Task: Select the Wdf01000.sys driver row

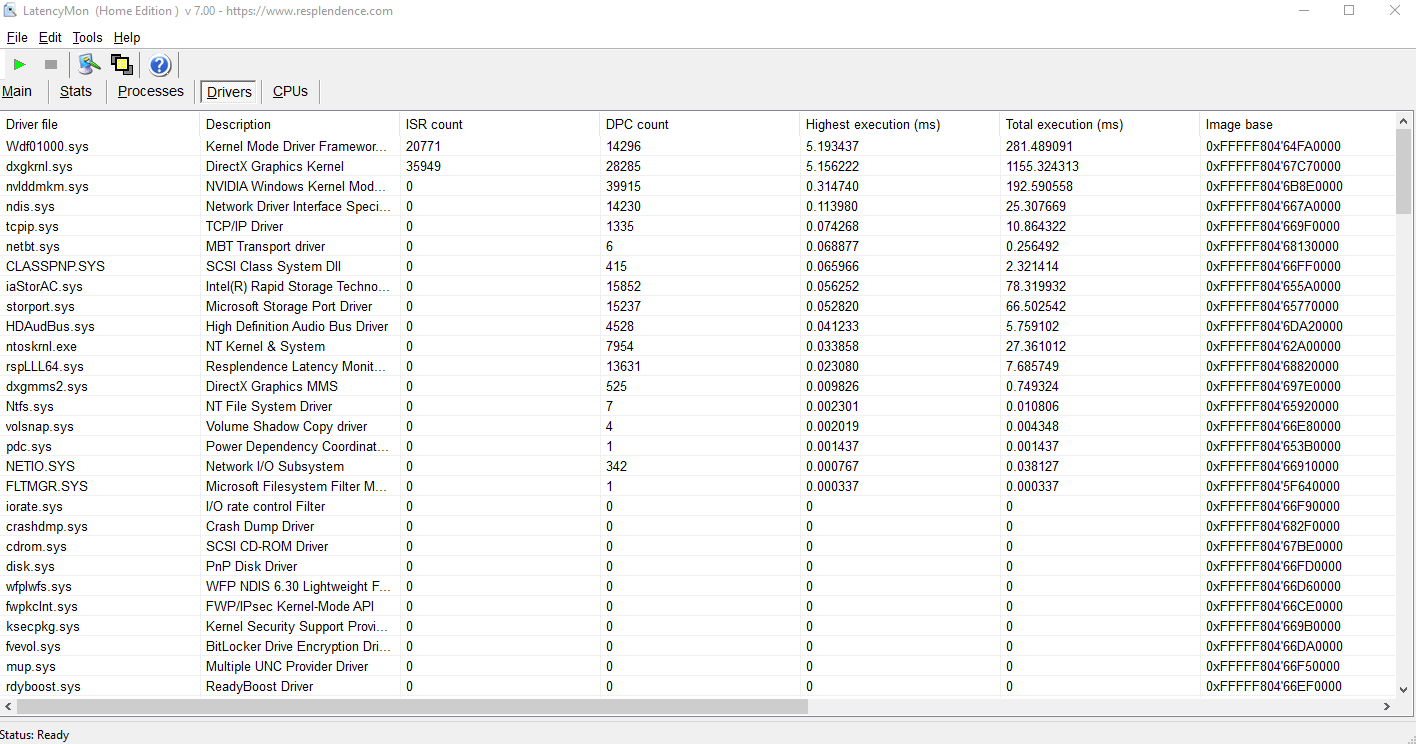Action: [697, 146]
